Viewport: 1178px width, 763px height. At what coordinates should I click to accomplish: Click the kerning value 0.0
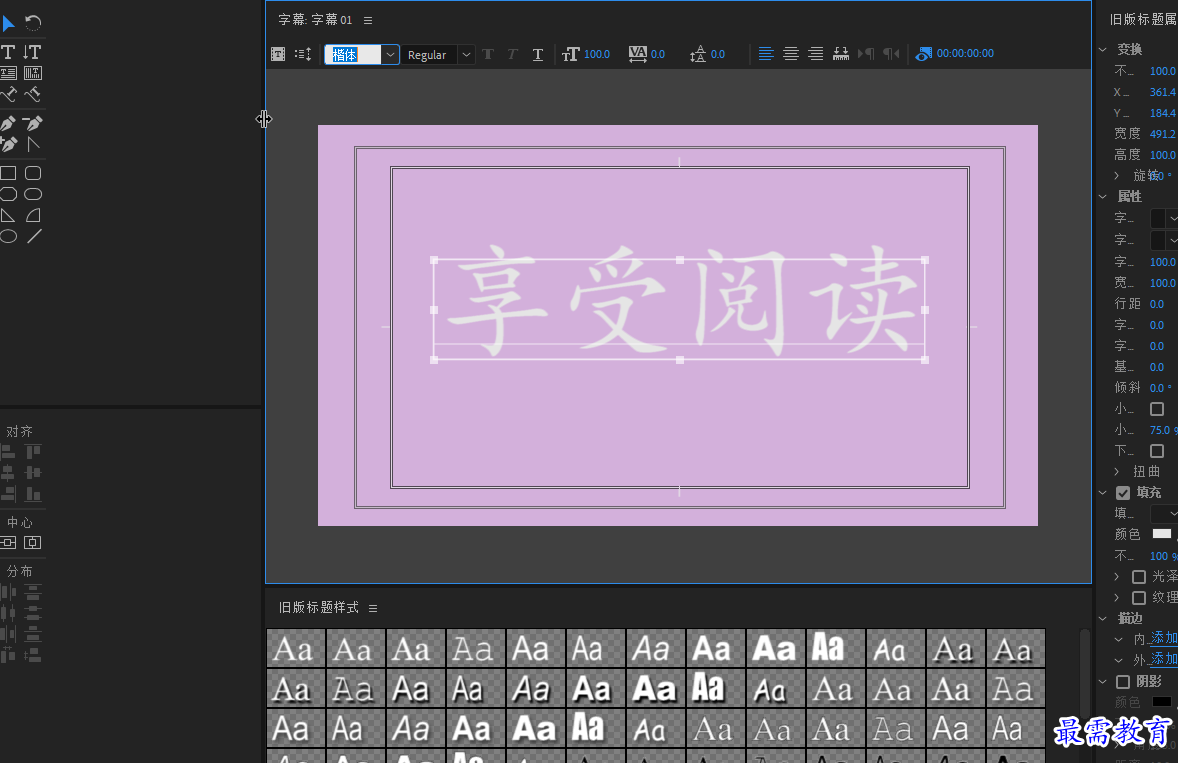click(657, 54)
